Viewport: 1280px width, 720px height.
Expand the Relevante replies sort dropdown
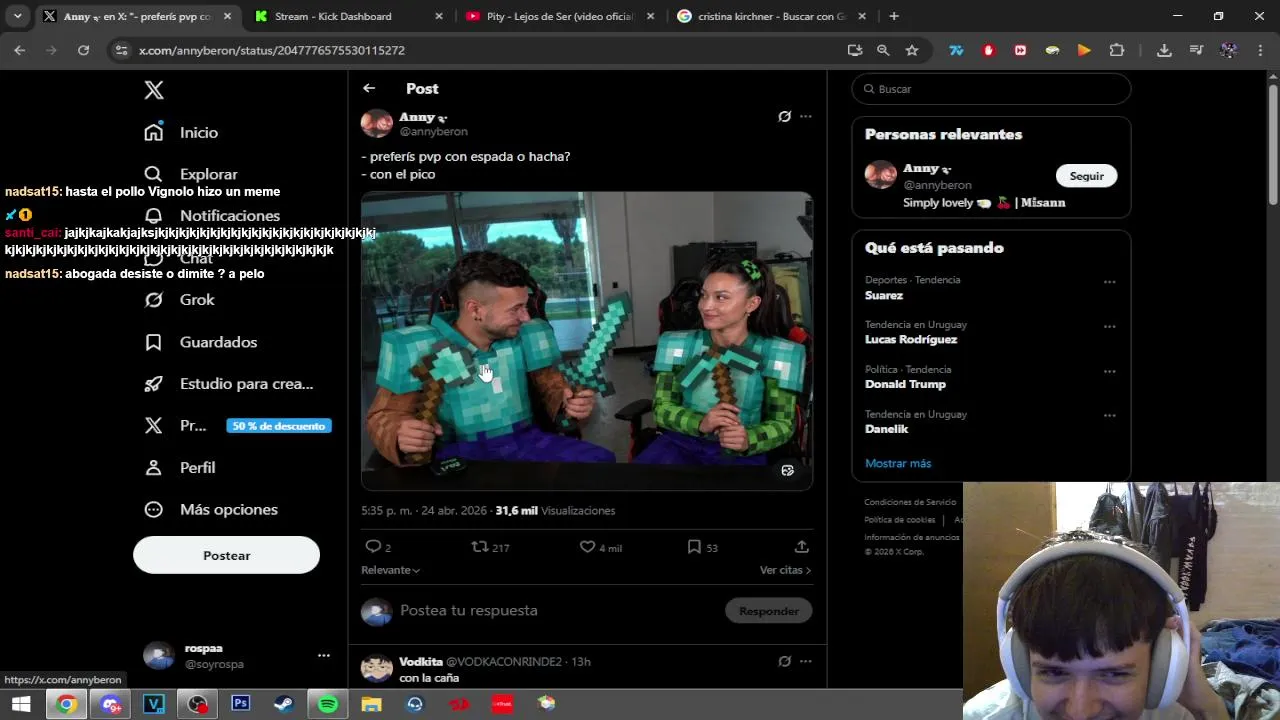pos(390,570)
